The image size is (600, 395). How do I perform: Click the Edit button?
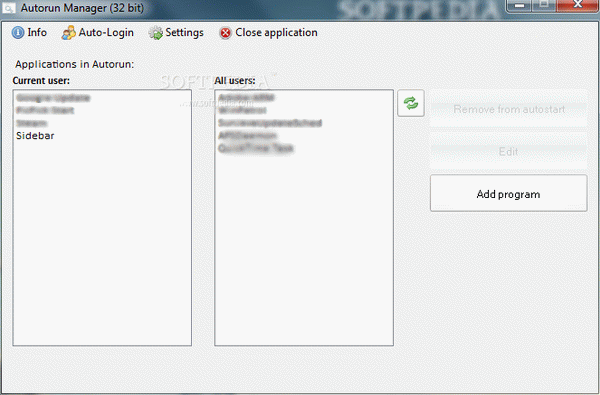pyautogui.click(x=509, y=152)
